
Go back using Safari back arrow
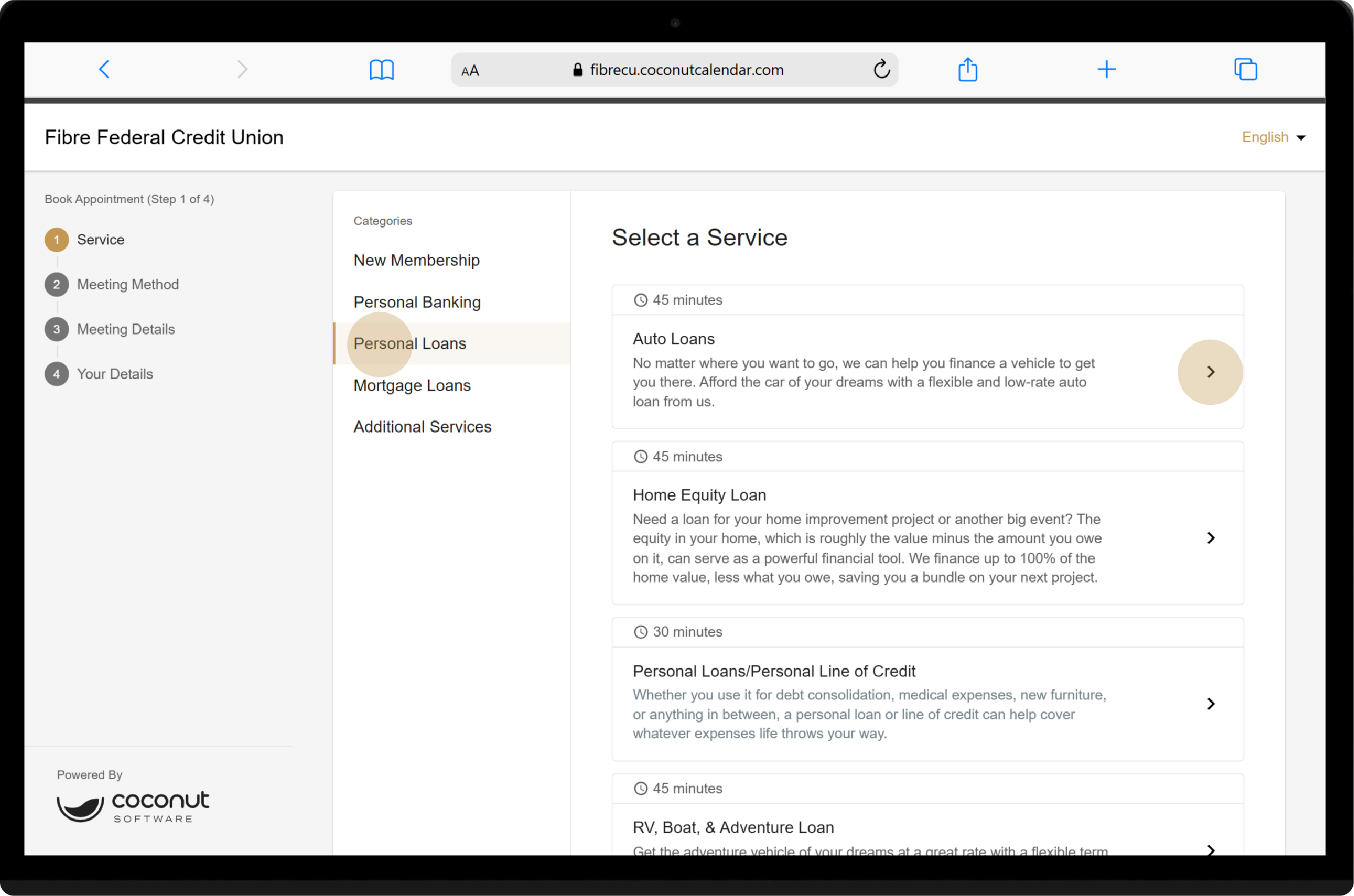pos(104,69)
